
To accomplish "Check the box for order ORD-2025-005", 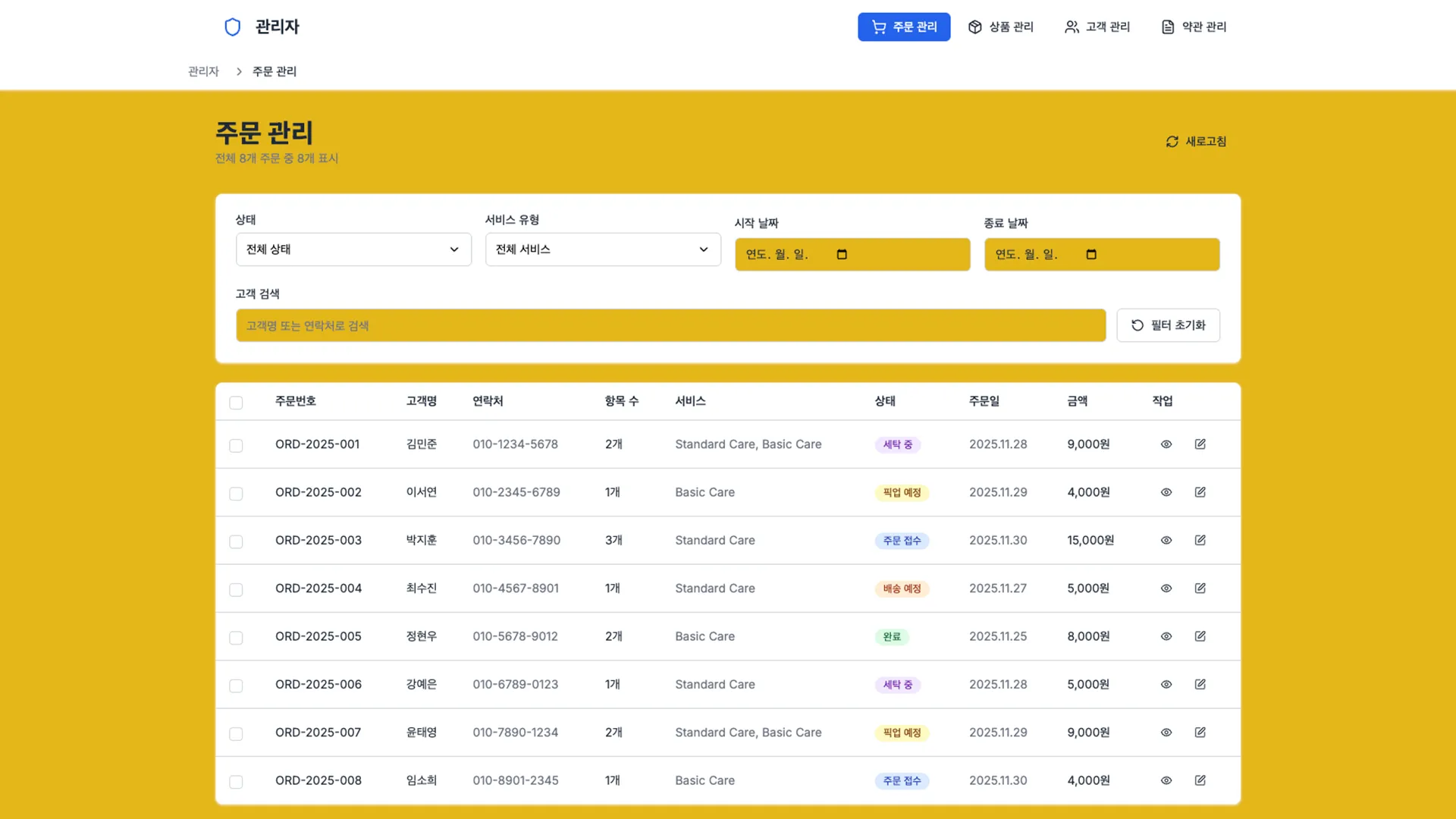I will (236, 638).
